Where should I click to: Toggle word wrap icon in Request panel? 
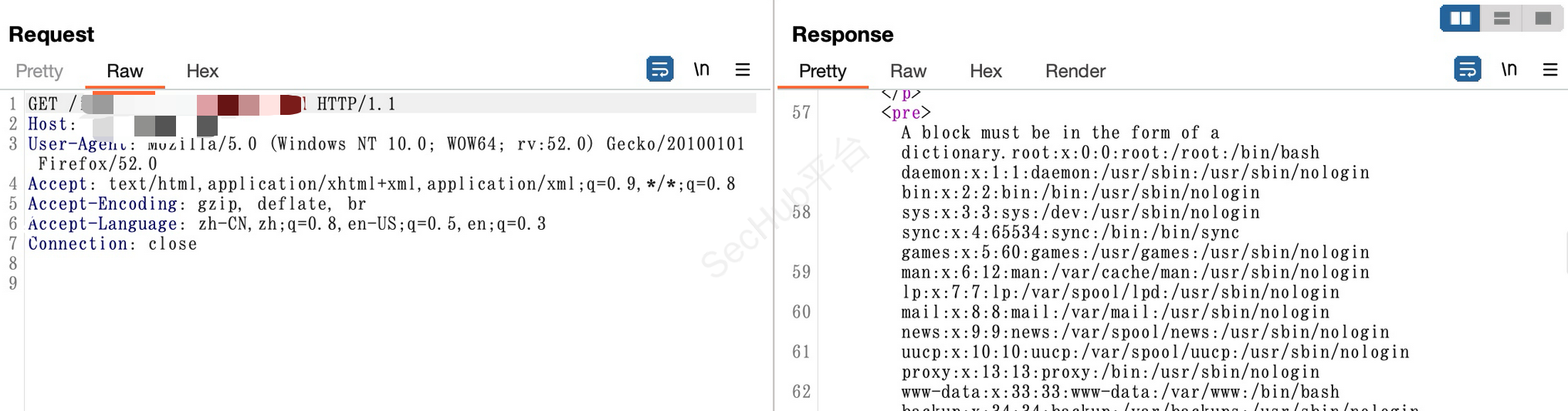(x=659, y=69)
